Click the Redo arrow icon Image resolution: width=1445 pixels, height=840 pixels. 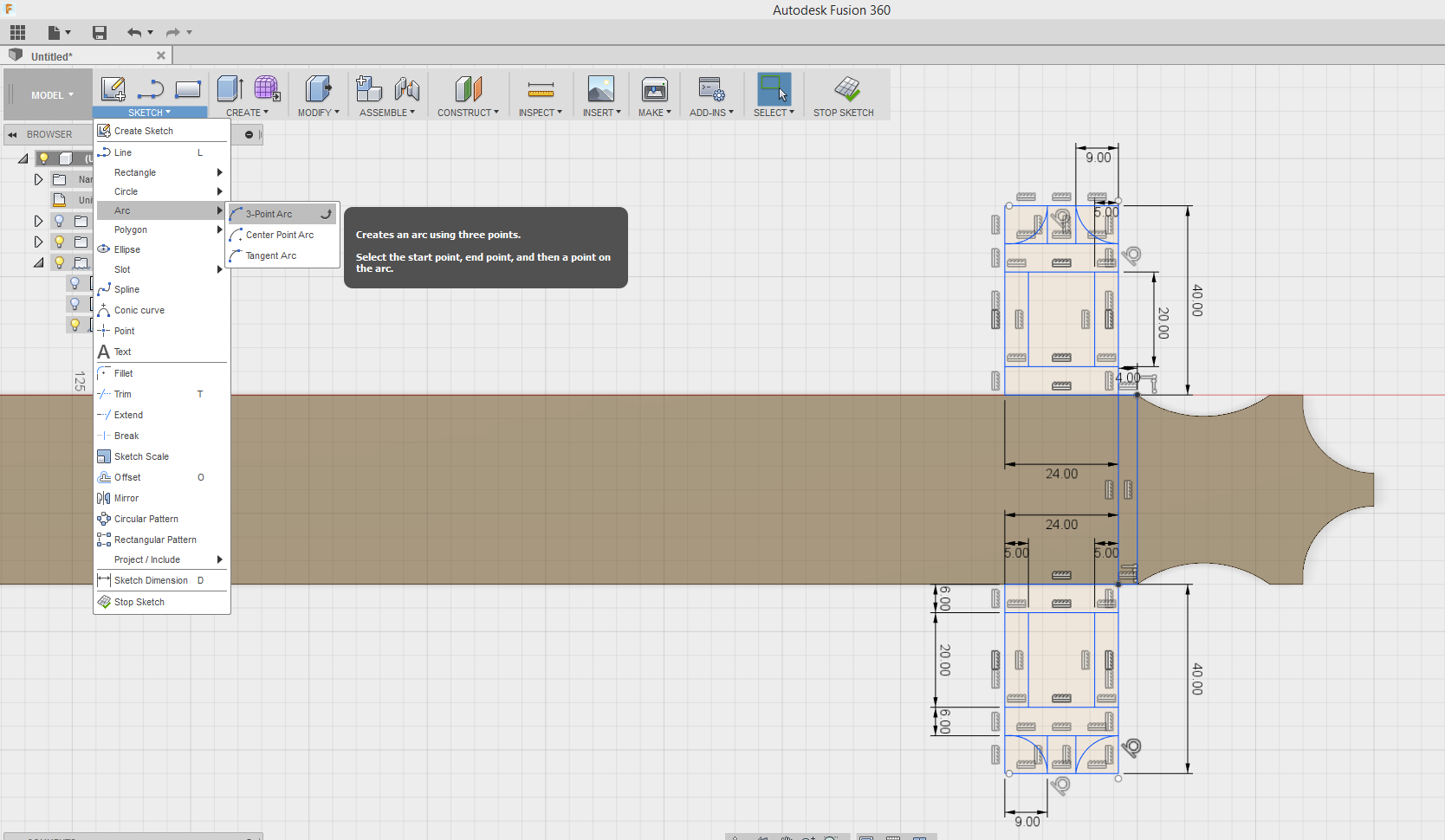173,33
